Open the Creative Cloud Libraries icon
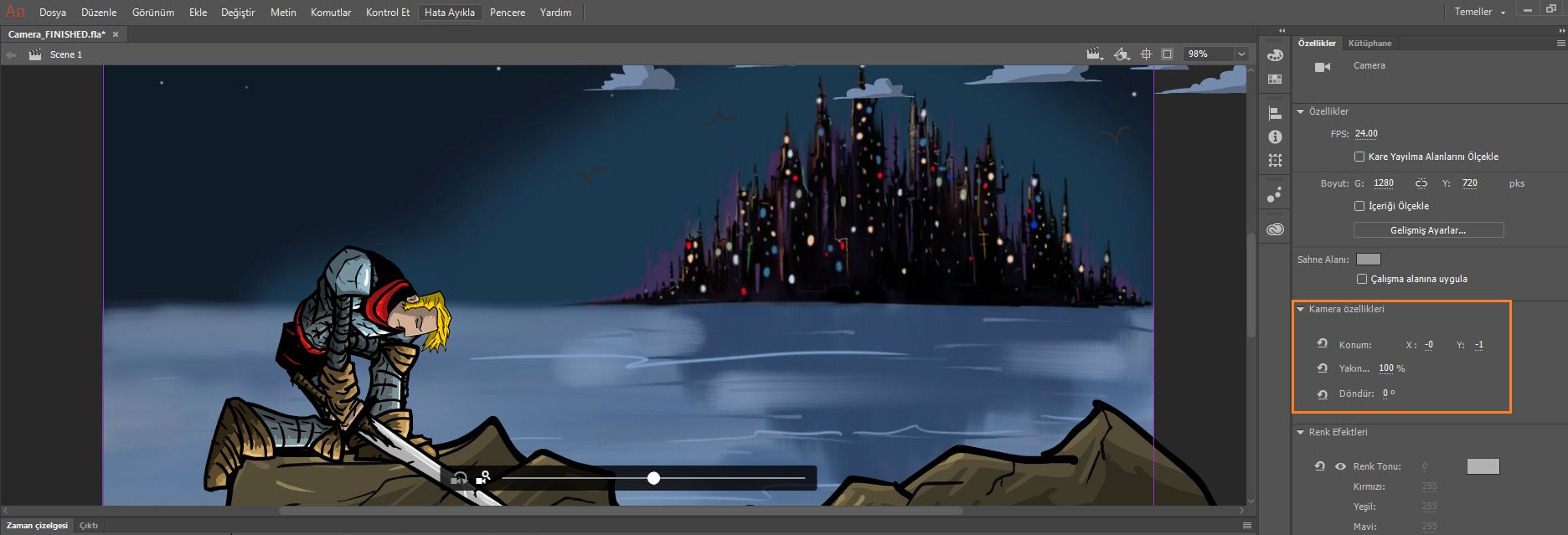1568x535 pixels. coord(1275,229)
